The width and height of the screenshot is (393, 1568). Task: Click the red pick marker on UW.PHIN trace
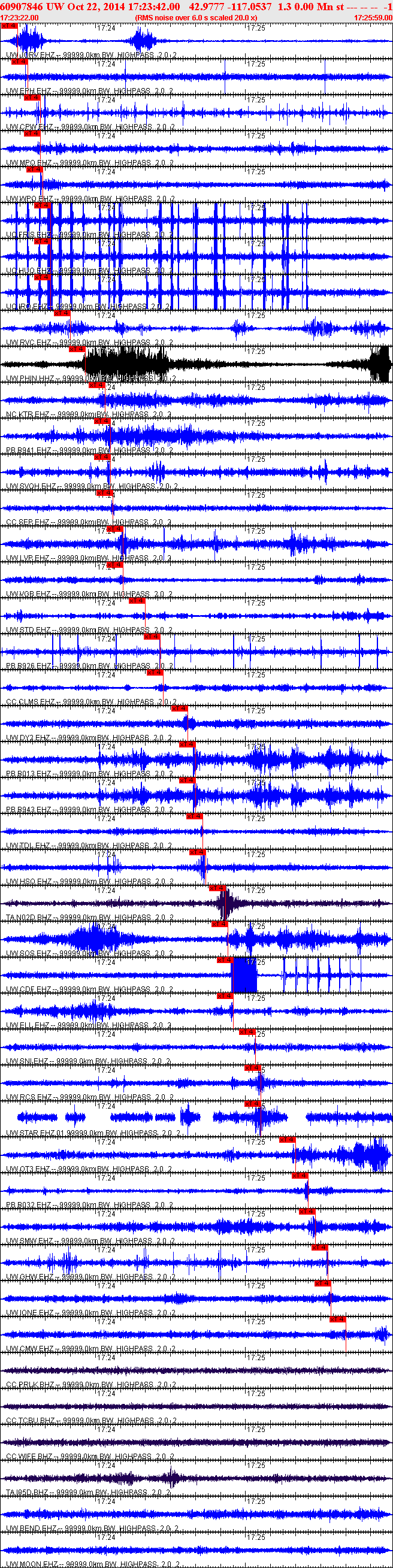point(77,349)
